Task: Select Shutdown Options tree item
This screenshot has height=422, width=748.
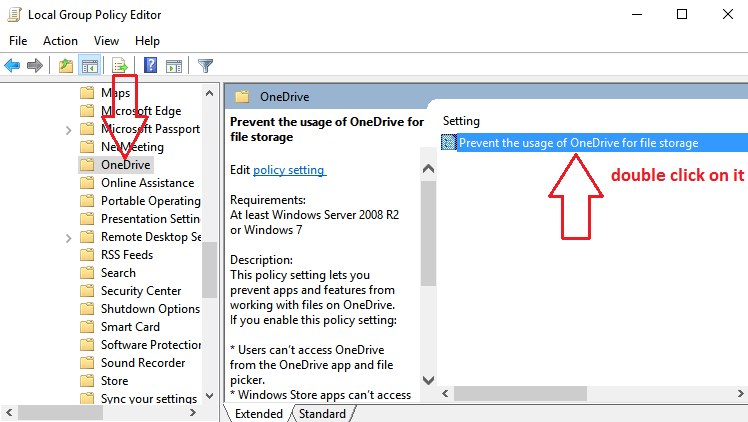Action: 150,309
